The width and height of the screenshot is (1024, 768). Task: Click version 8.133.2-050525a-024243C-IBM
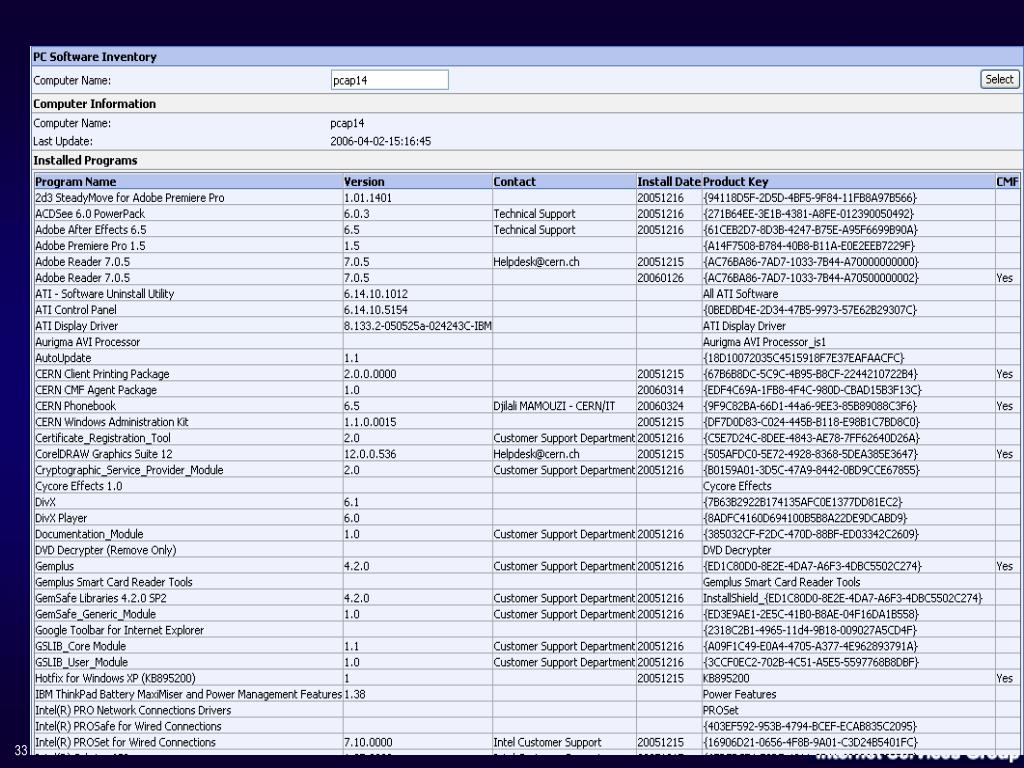[418, 326]
